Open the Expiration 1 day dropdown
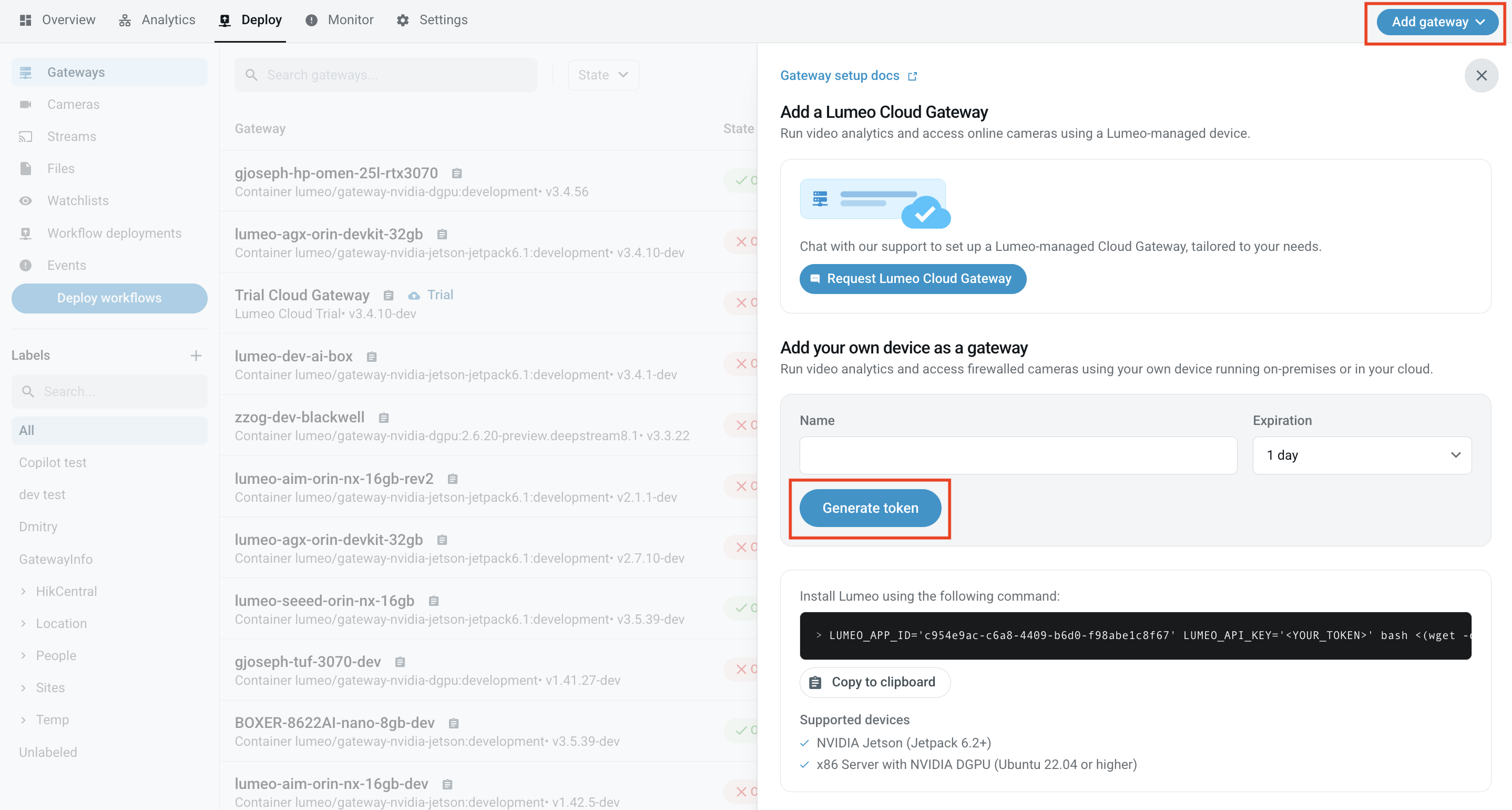 pyautogui.click(x=1362, y=455)
